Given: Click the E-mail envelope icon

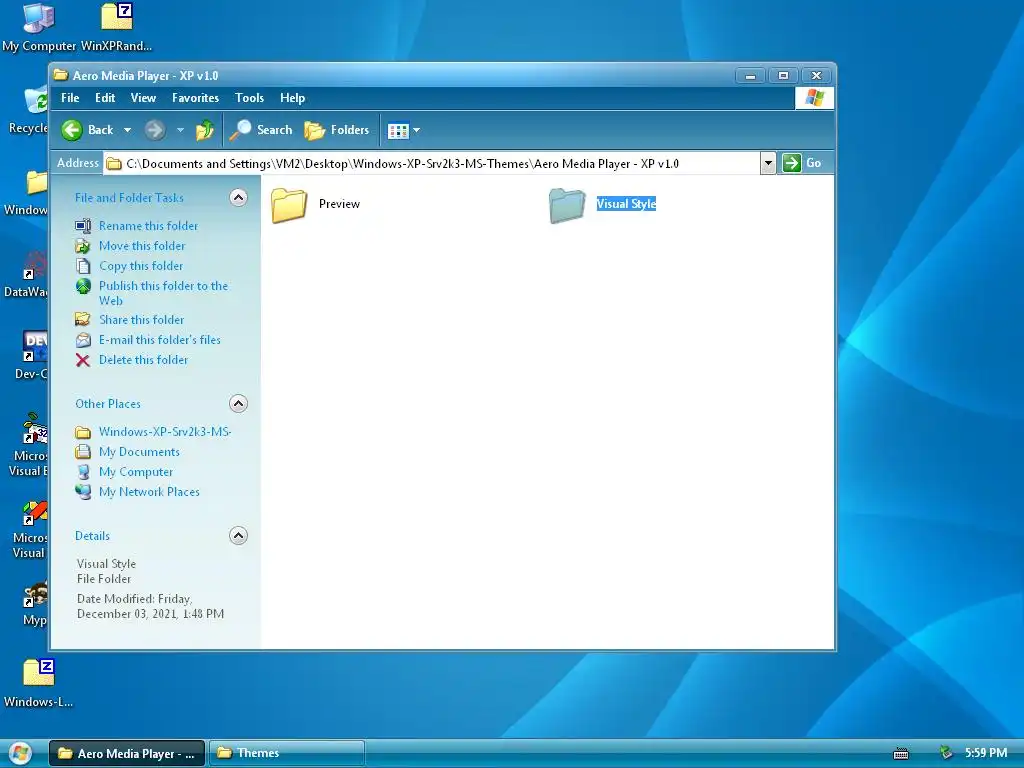Looking at the screenshot, I should 83,340.
